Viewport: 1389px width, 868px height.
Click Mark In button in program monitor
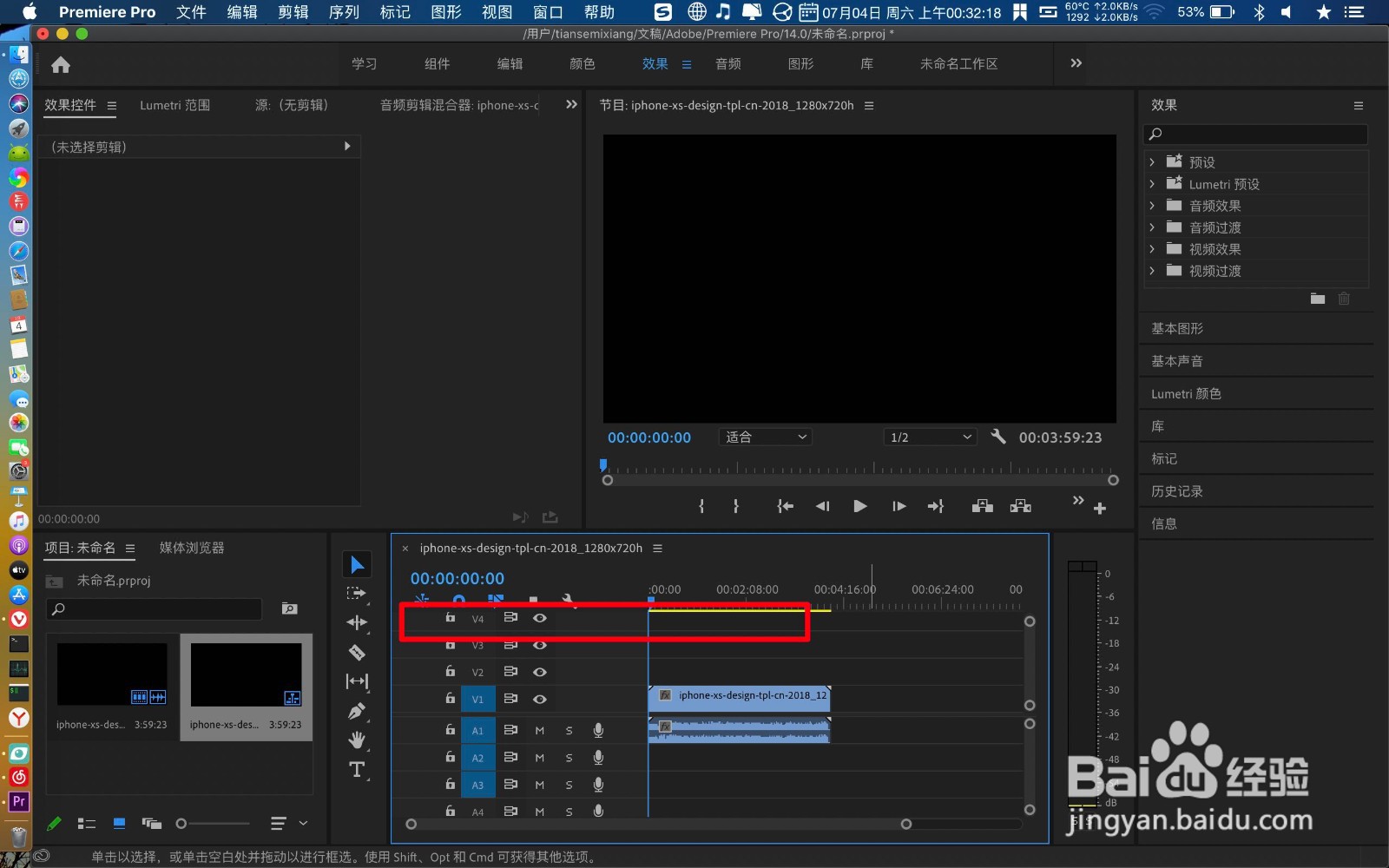[x=701, y=506]
